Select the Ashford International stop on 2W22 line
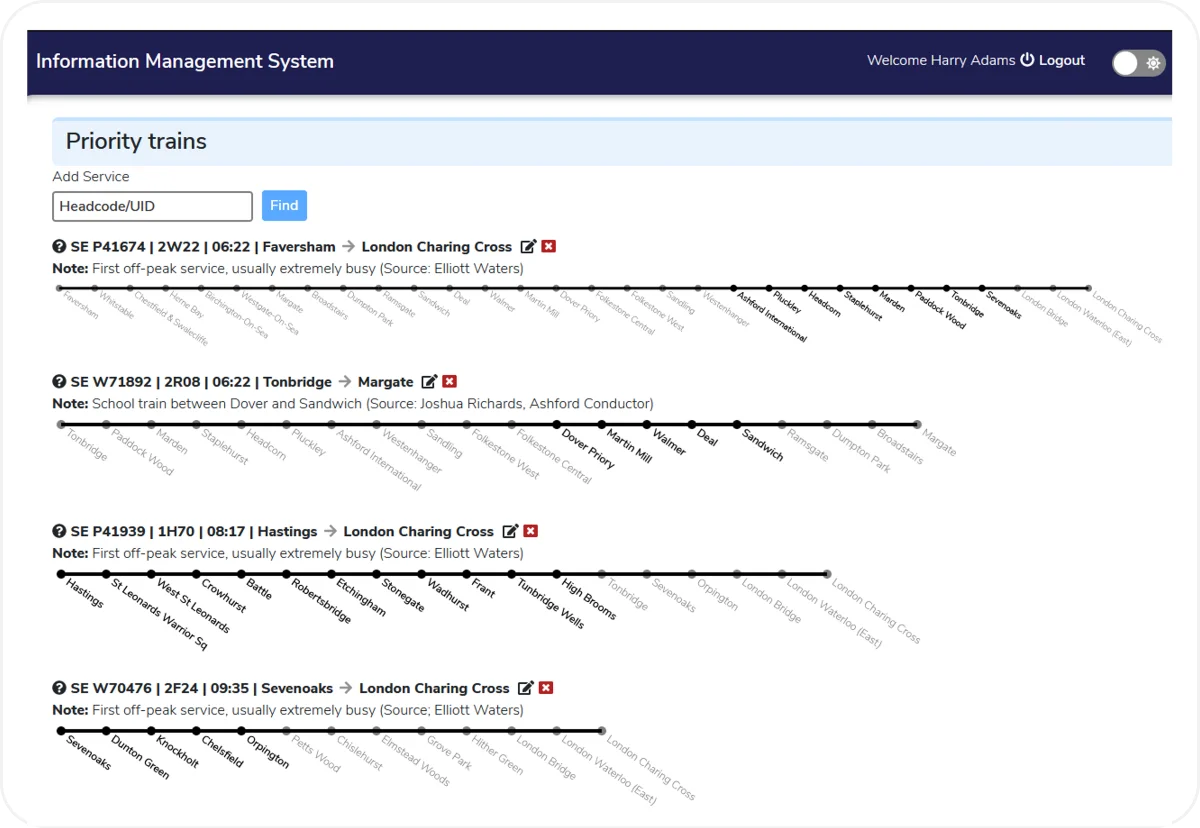 (x=733, y=288)
